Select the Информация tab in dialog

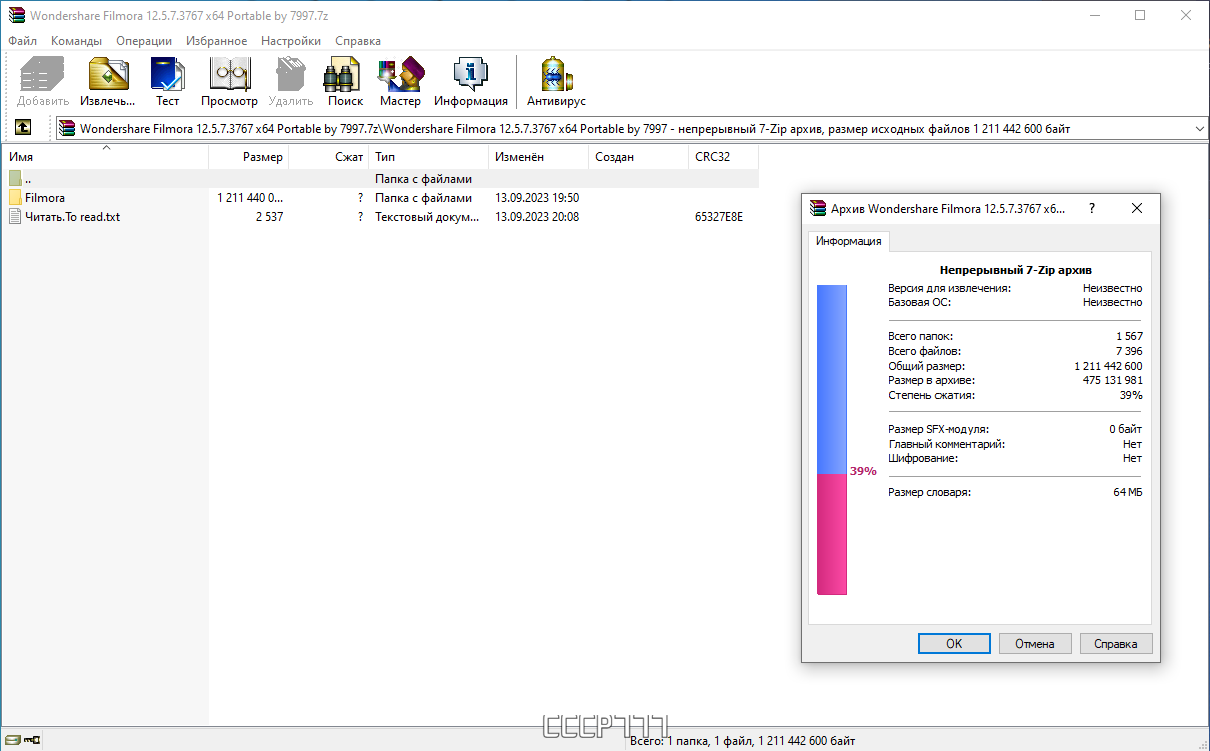click(848, 241)
